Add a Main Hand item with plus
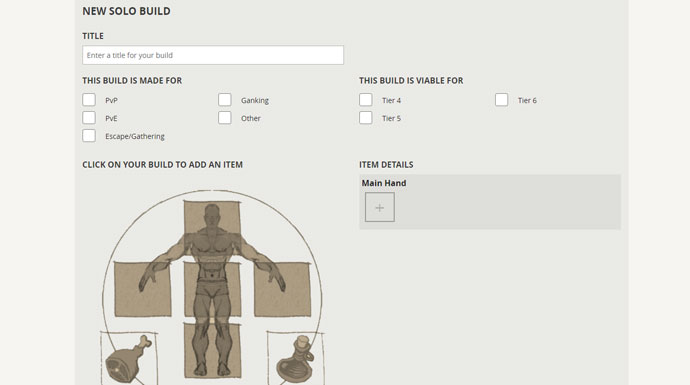 coord(380,207)
